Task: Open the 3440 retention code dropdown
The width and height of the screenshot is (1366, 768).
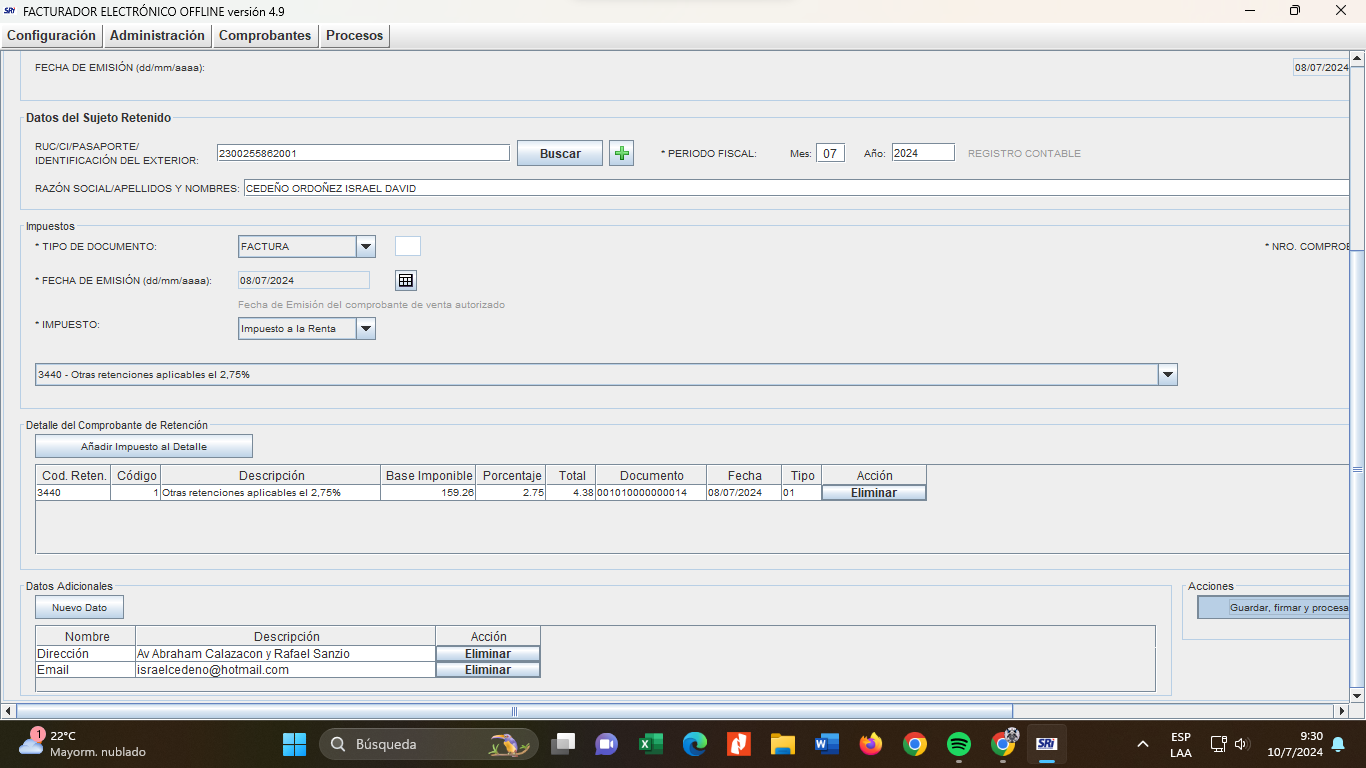Action: pos(1167,375)
